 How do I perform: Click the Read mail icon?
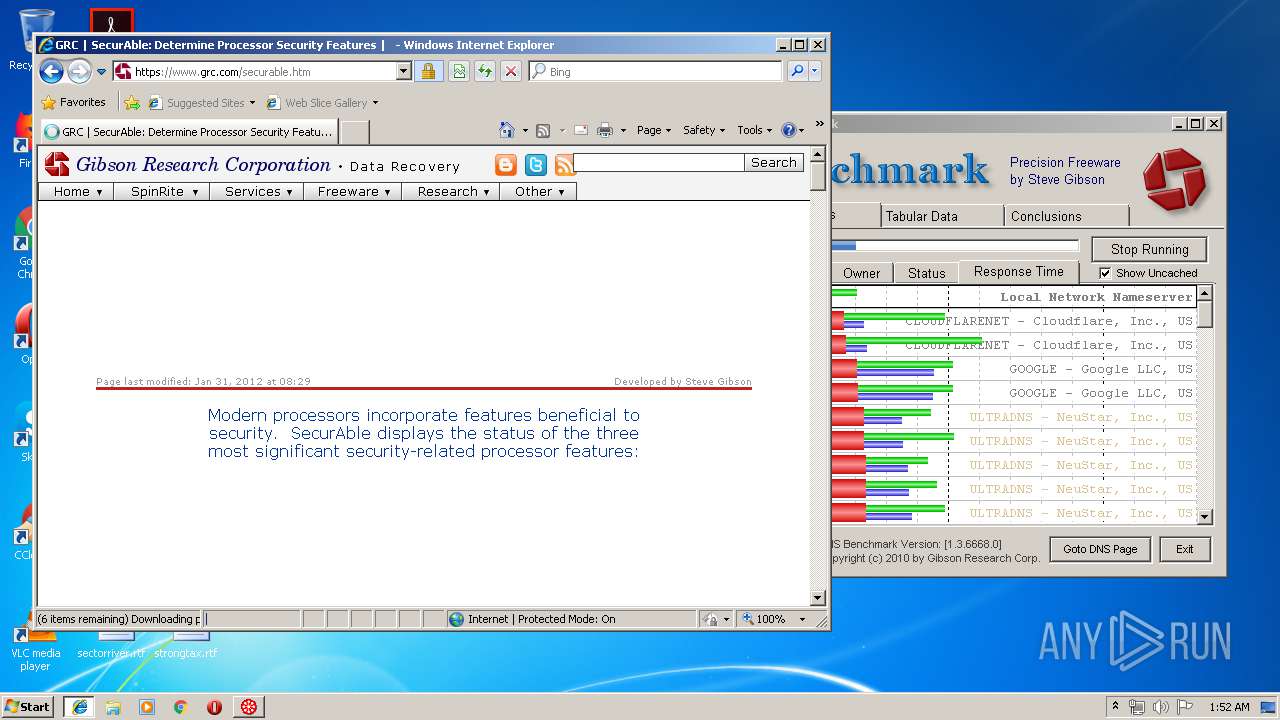(580, 130)
